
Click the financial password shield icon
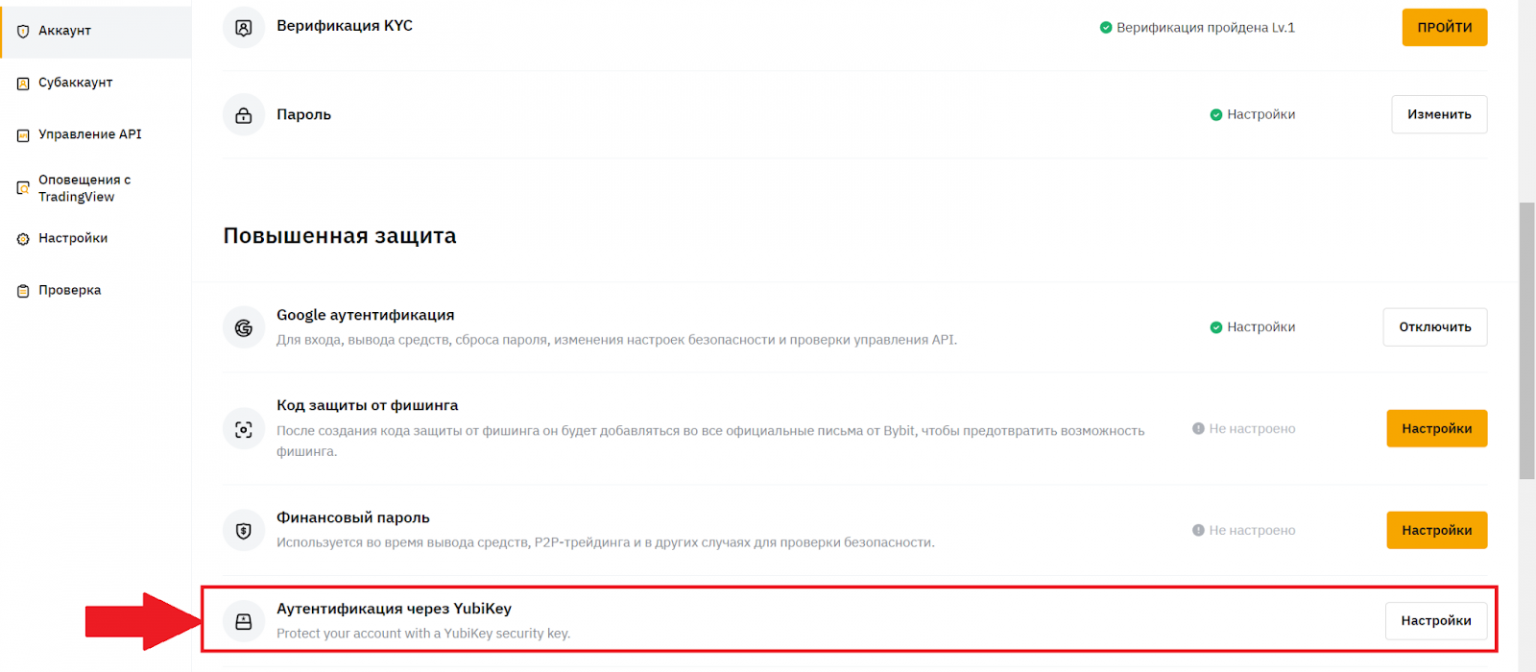pos(243,531)
